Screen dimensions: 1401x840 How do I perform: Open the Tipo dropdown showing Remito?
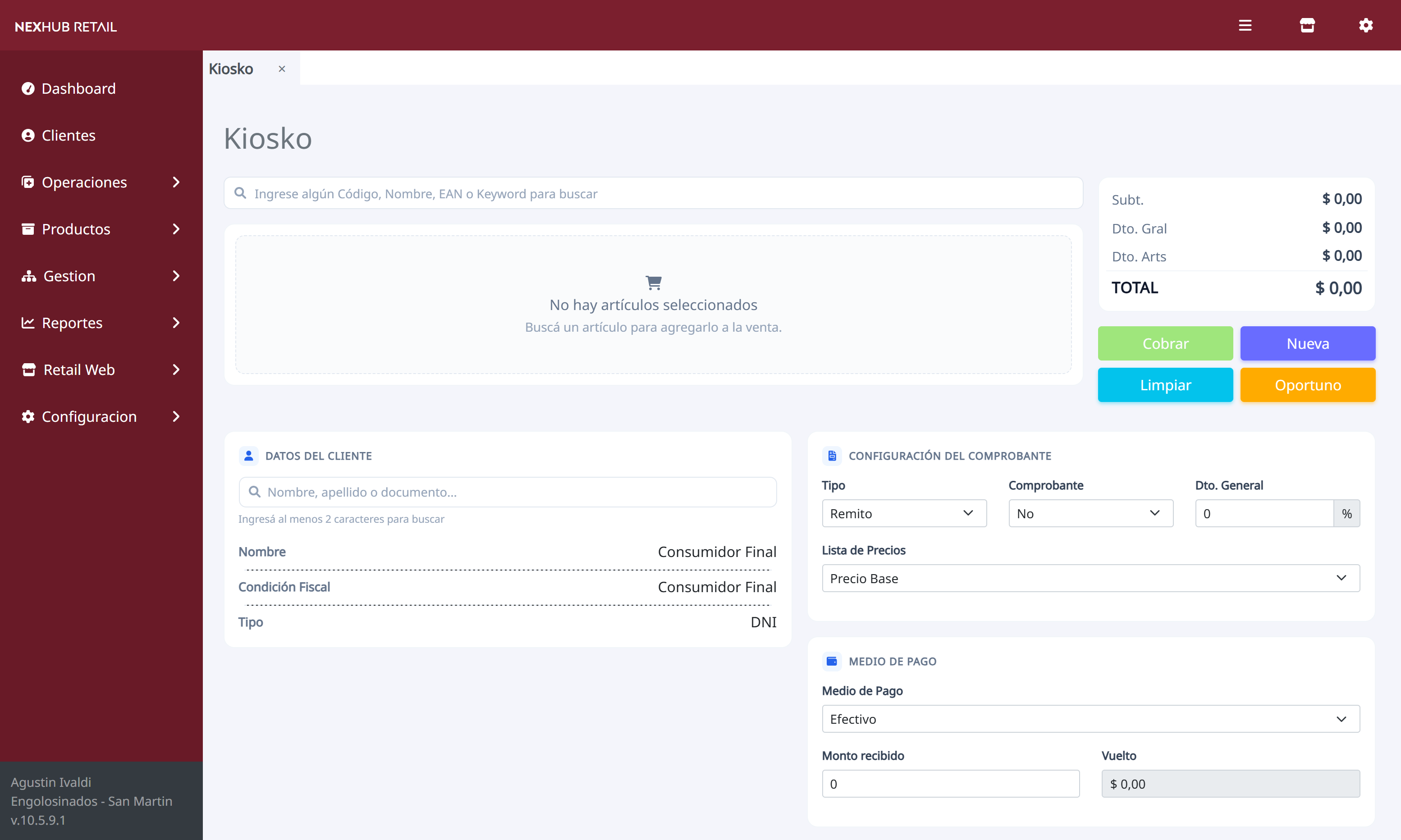pos(904,513)
